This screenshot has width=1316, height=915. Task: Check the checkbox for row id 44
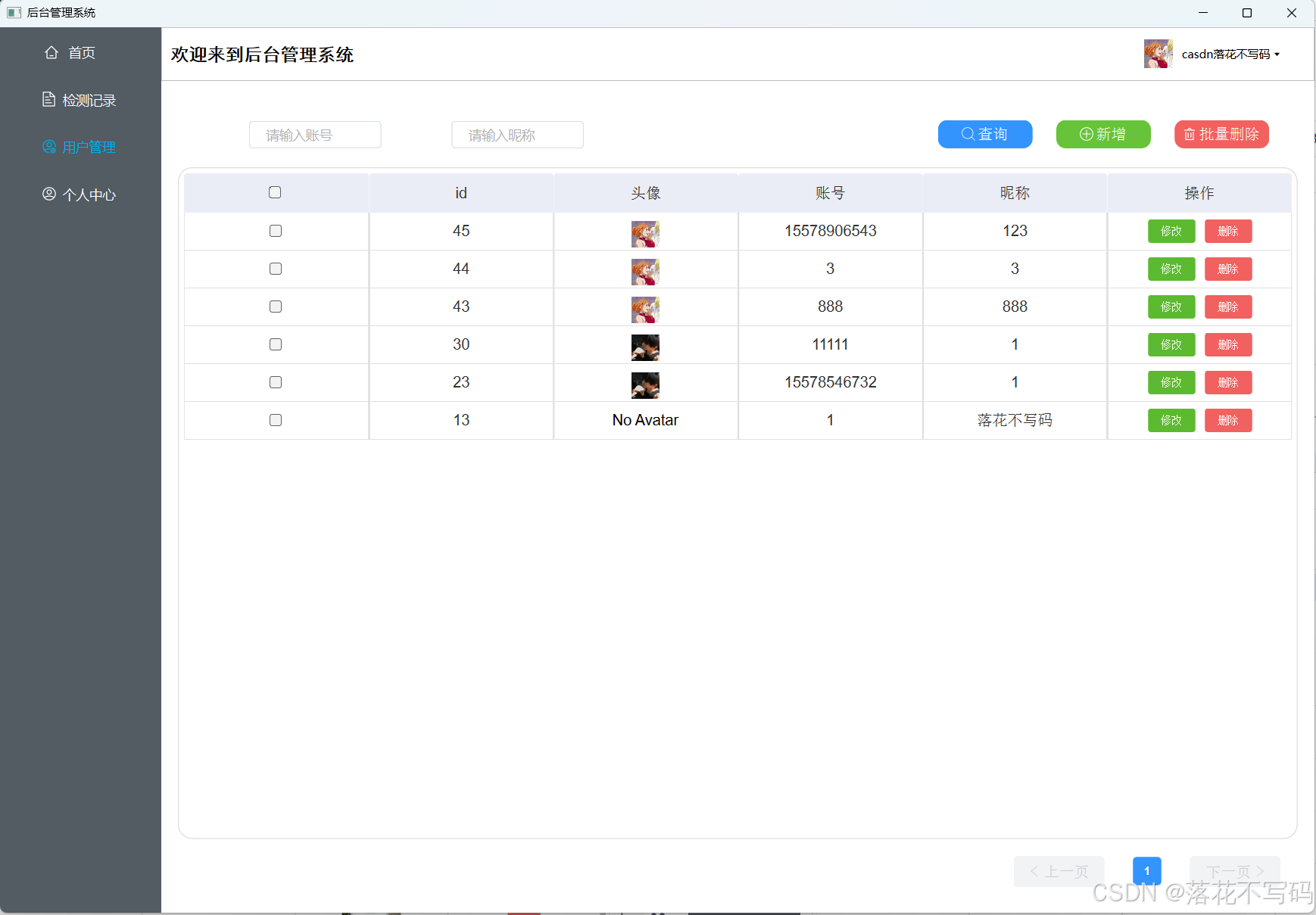276,269
